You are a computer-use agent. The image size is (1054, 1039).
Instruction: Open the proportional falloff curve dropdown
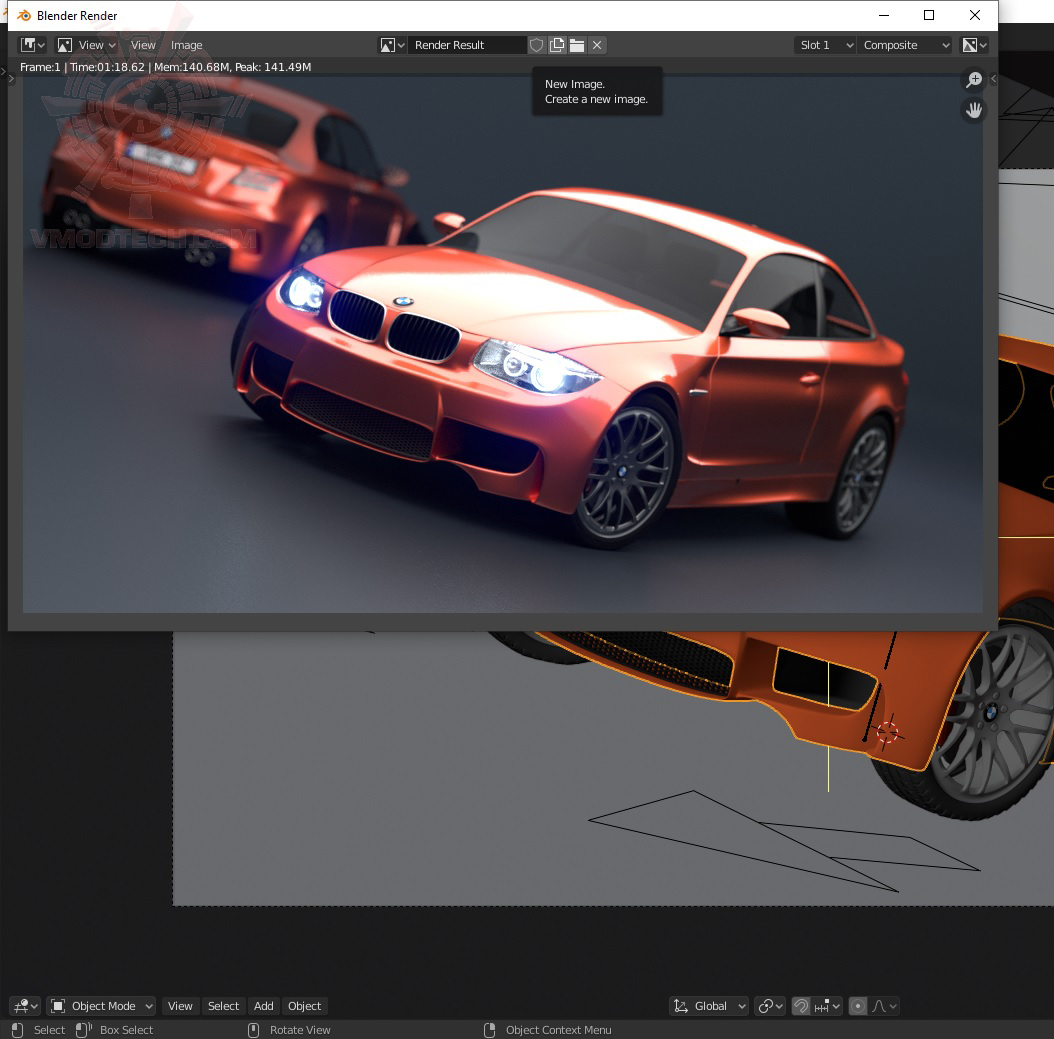(884, 1006)
